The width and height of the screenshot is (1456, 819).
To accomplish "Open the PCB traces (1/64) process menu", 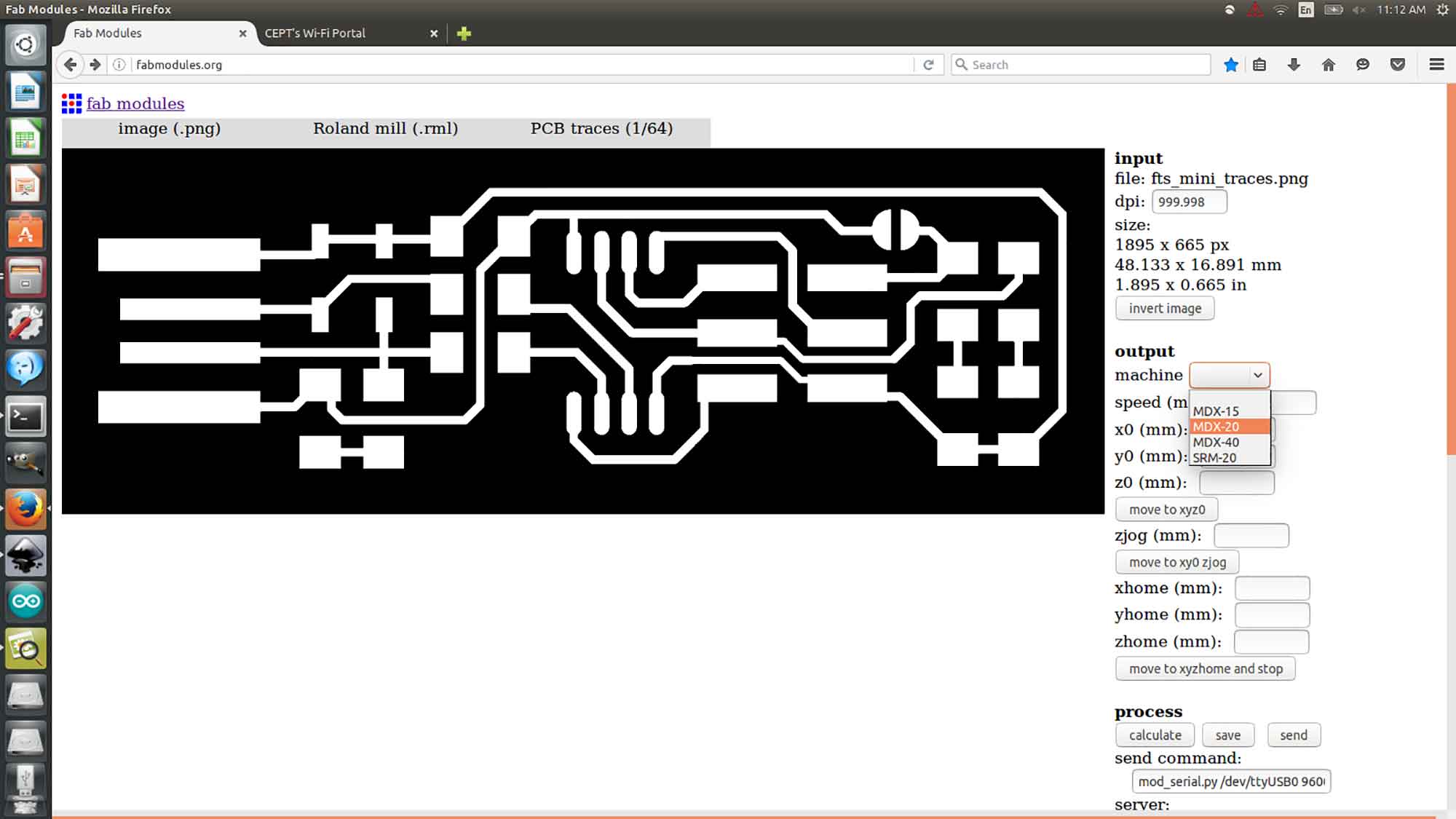I will (602, 129).
